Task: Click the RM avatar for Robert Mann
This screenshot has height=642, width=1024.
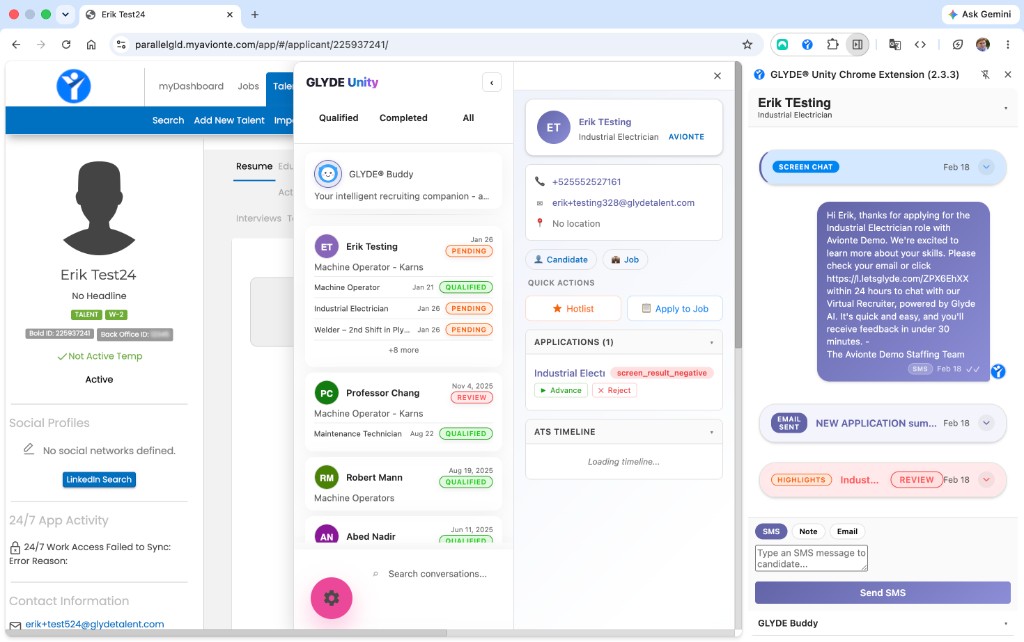Action: click(x=327, y=477)
